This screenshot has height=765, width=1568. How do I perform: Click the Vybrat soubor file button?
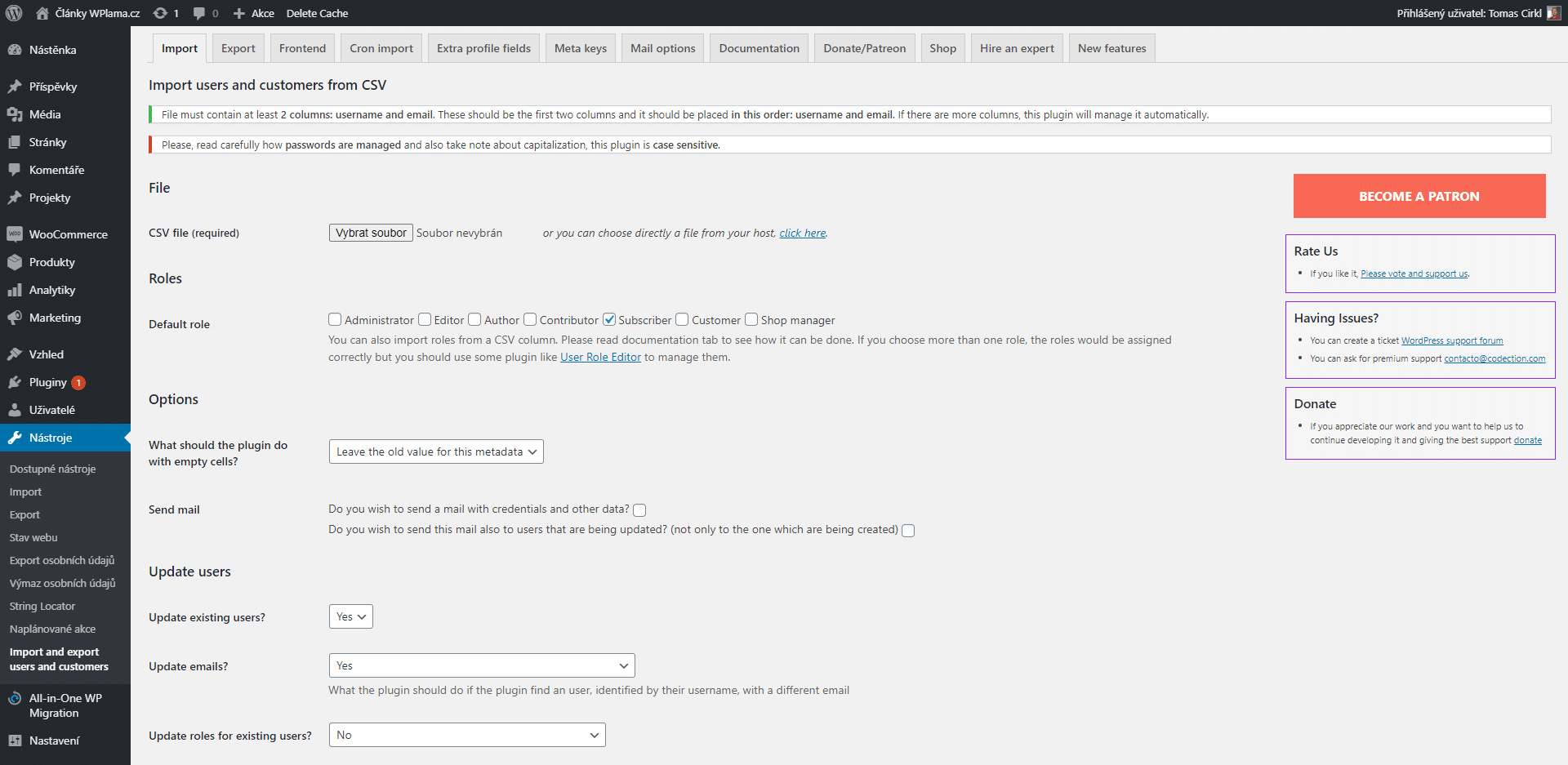(x=371, y=233)
